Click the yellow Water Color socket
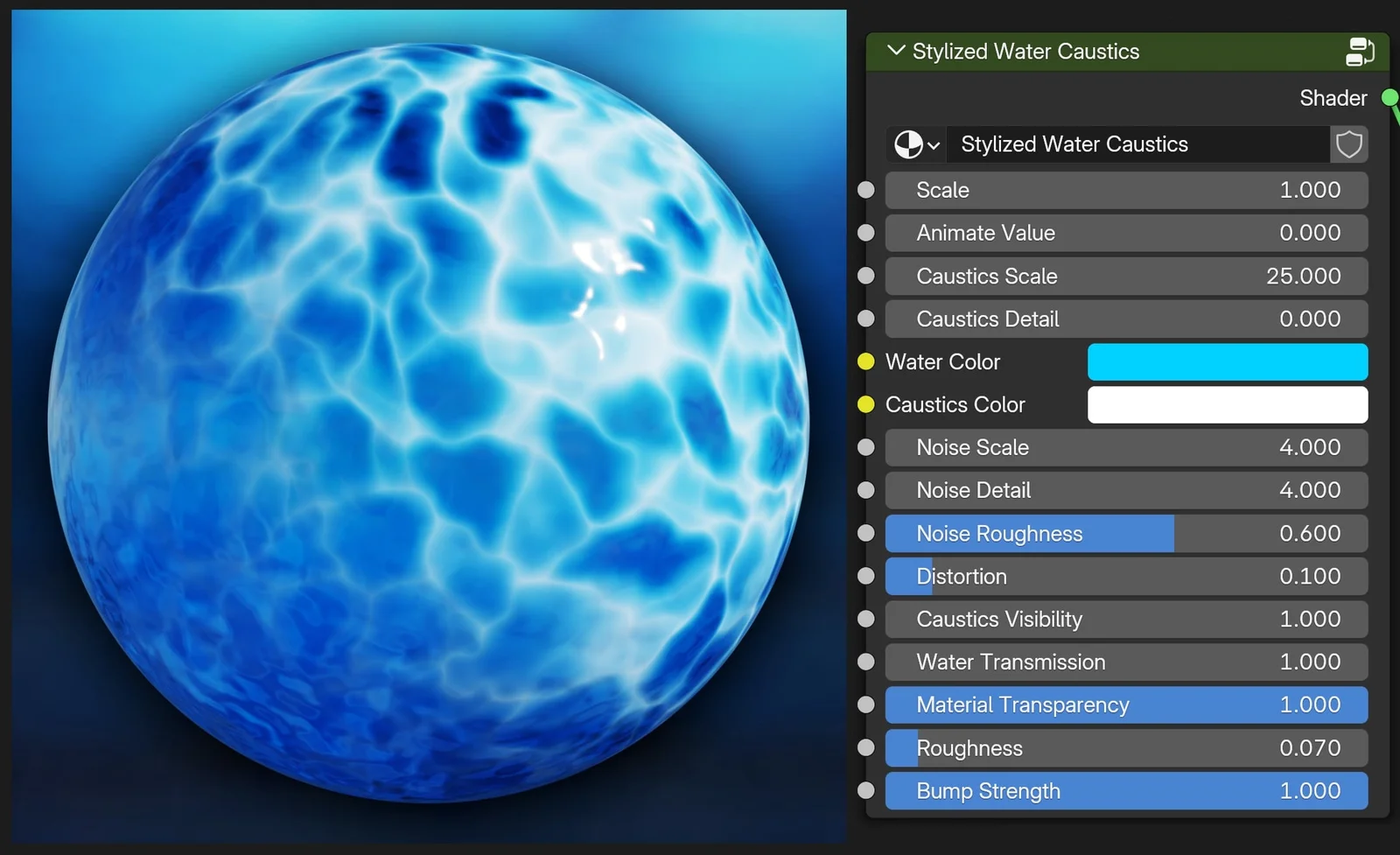This screenshot has height=855, width=1400. pyautogui.click(x=866, y=361)
